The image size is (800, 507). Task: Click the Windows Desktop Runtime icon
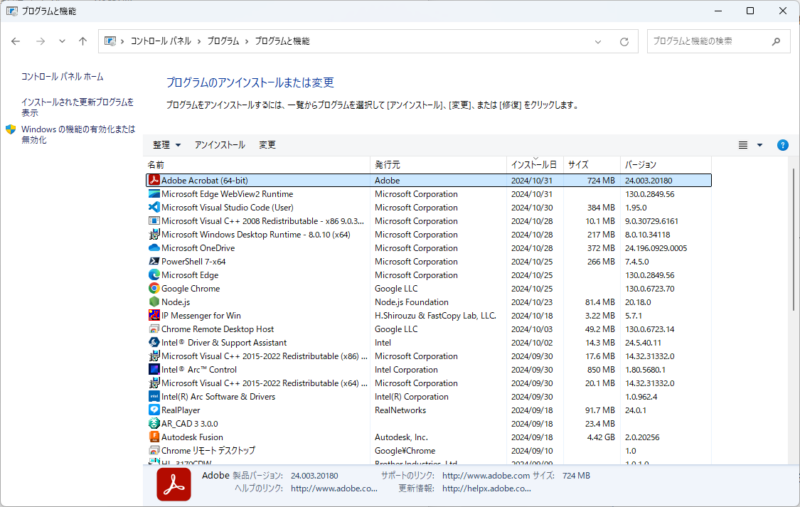154,234
